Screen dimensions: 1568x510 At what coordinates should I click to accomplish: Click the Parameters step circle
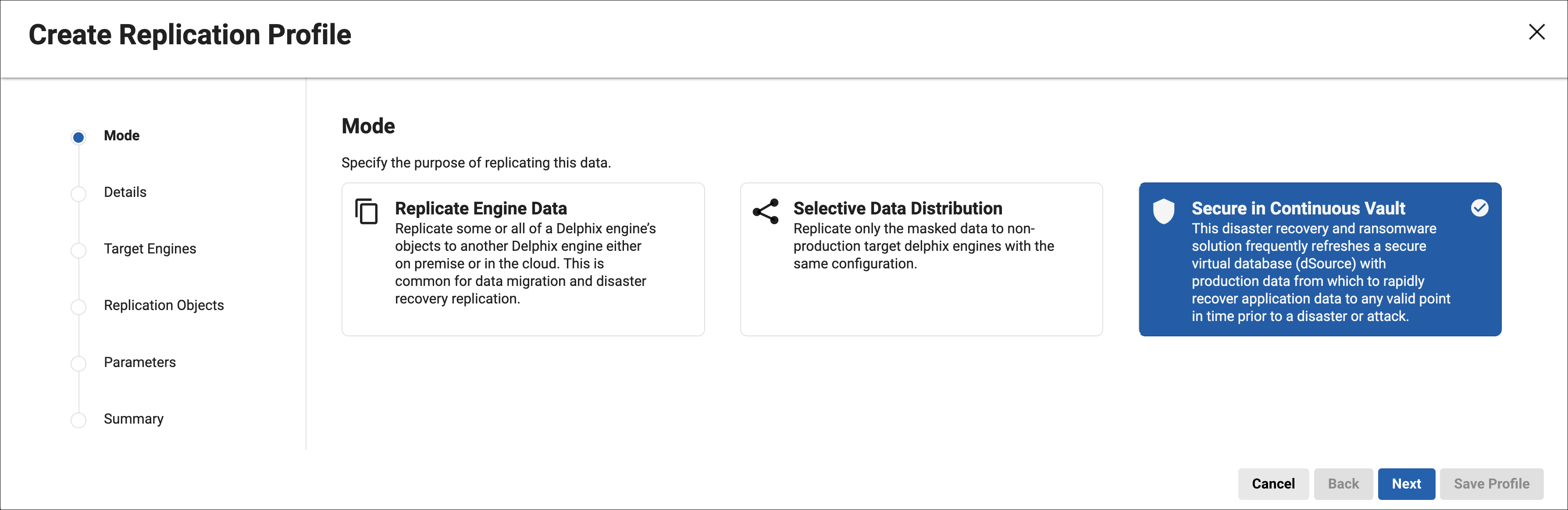(x=78, y=364)
